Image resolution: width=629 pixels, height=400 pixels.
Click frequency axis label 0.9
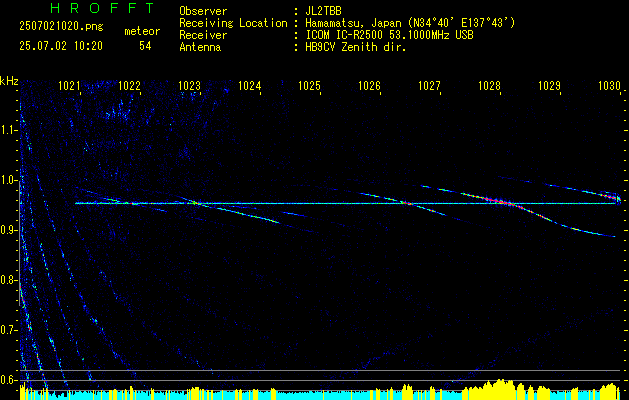point(9,230)
